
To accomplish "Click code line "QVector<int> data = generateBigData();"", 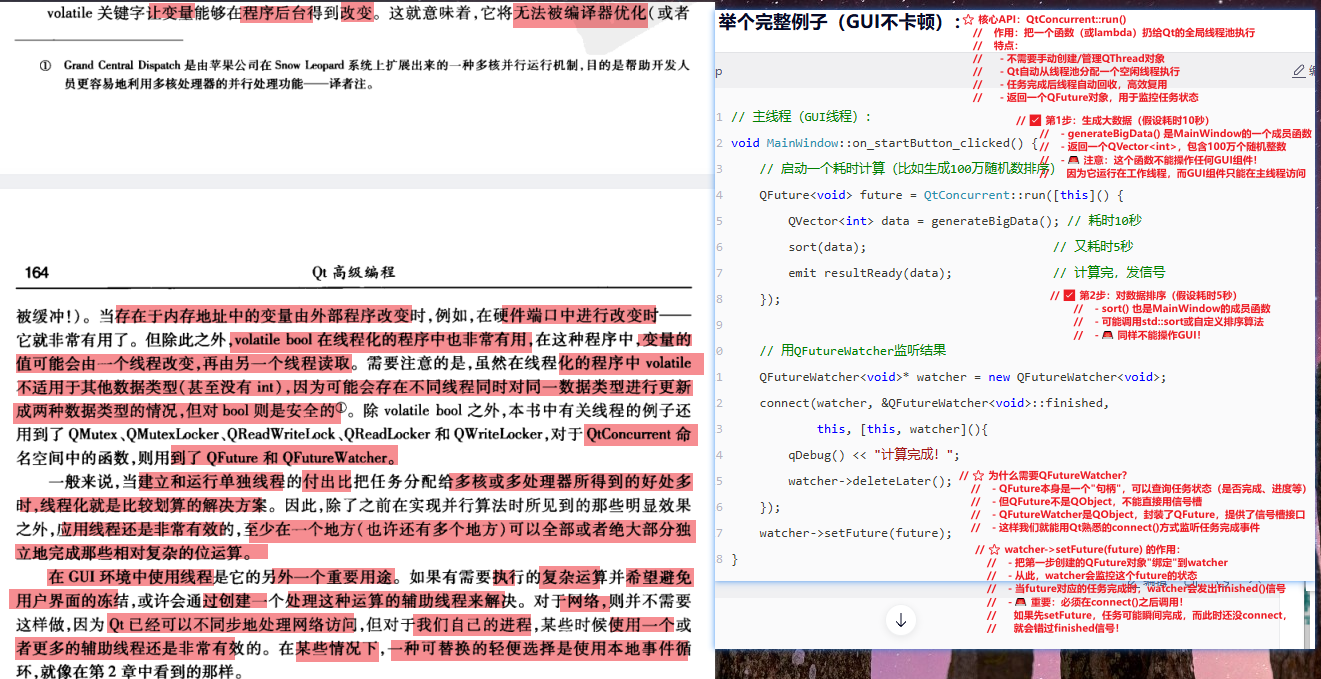I will (923, 221).
